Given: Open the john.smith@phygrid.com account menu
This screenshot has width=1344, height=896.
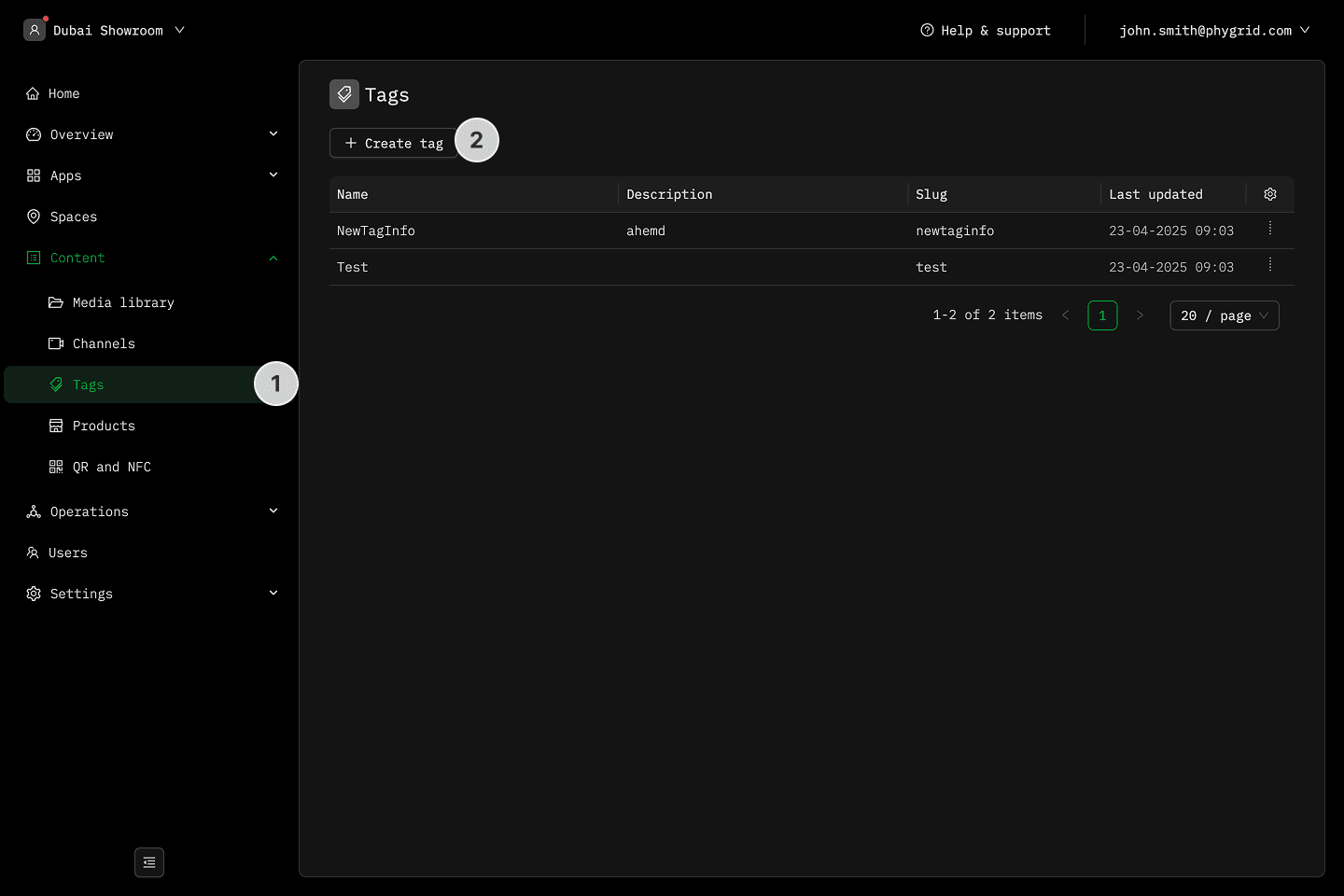Looking at the screenshot, I should pos(1213,30).
